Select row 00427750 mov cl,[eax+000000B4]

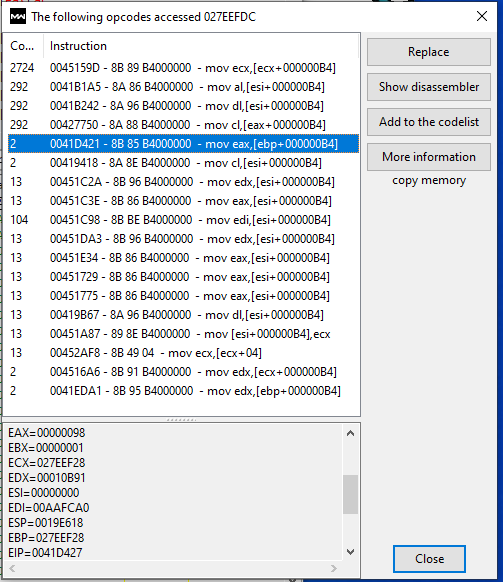183,125
